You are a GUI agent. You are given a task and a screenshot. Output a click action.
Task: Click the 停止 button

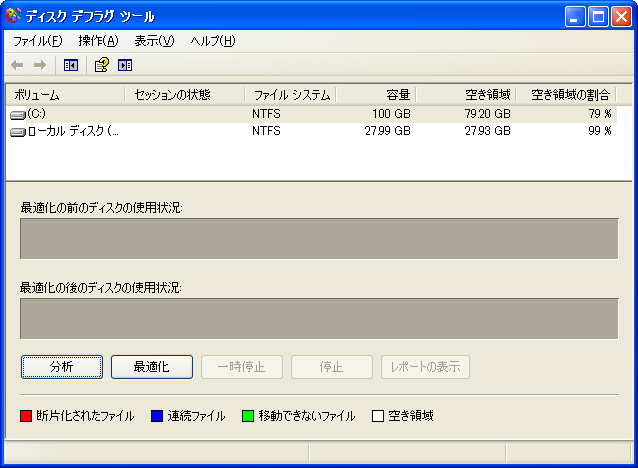(332, 367)
